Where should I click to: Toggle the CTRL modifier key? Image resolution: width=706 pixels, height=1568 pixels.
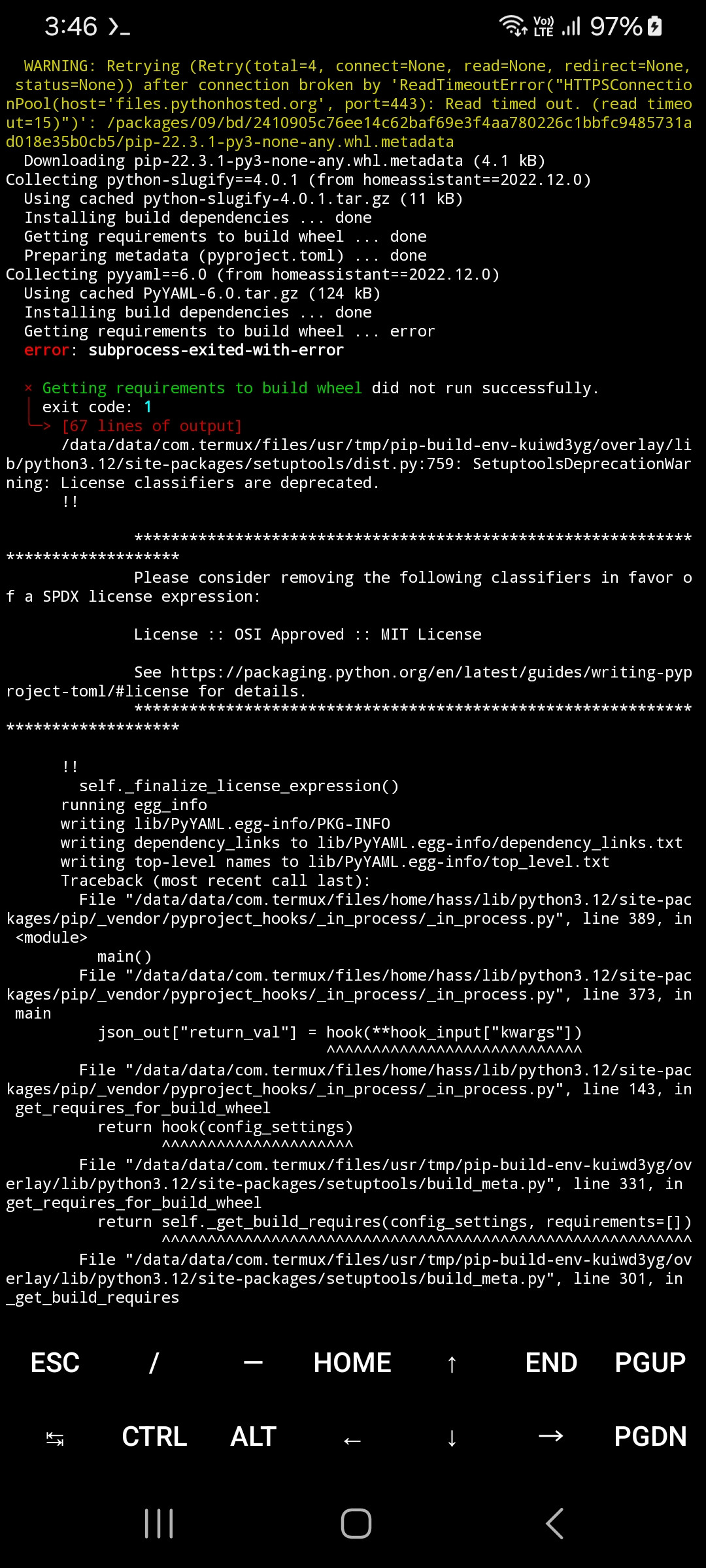pos(154,1437)
